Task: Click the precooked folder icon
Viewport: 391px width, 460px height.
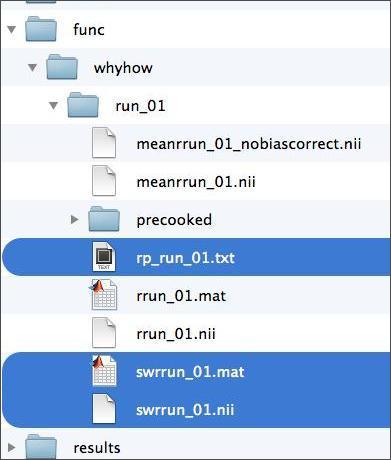Action: click(104, 219)
